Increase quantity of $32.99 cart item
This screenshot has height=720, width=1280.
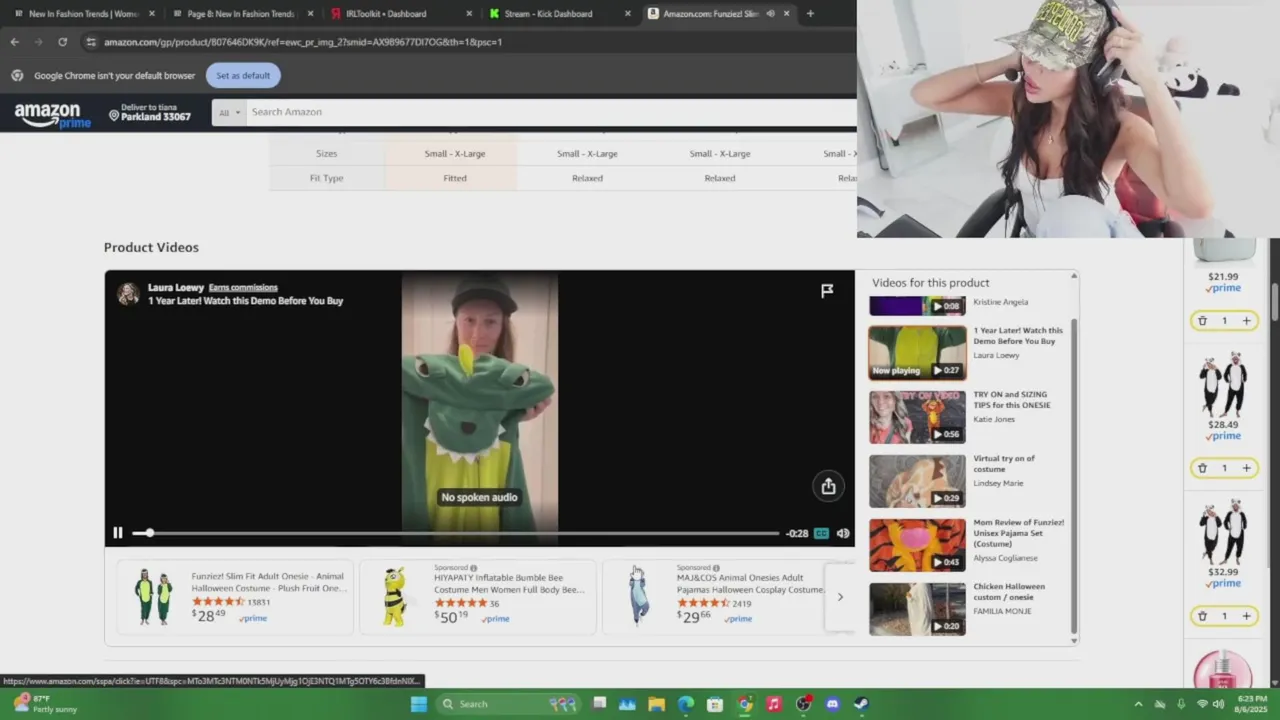1246,616
